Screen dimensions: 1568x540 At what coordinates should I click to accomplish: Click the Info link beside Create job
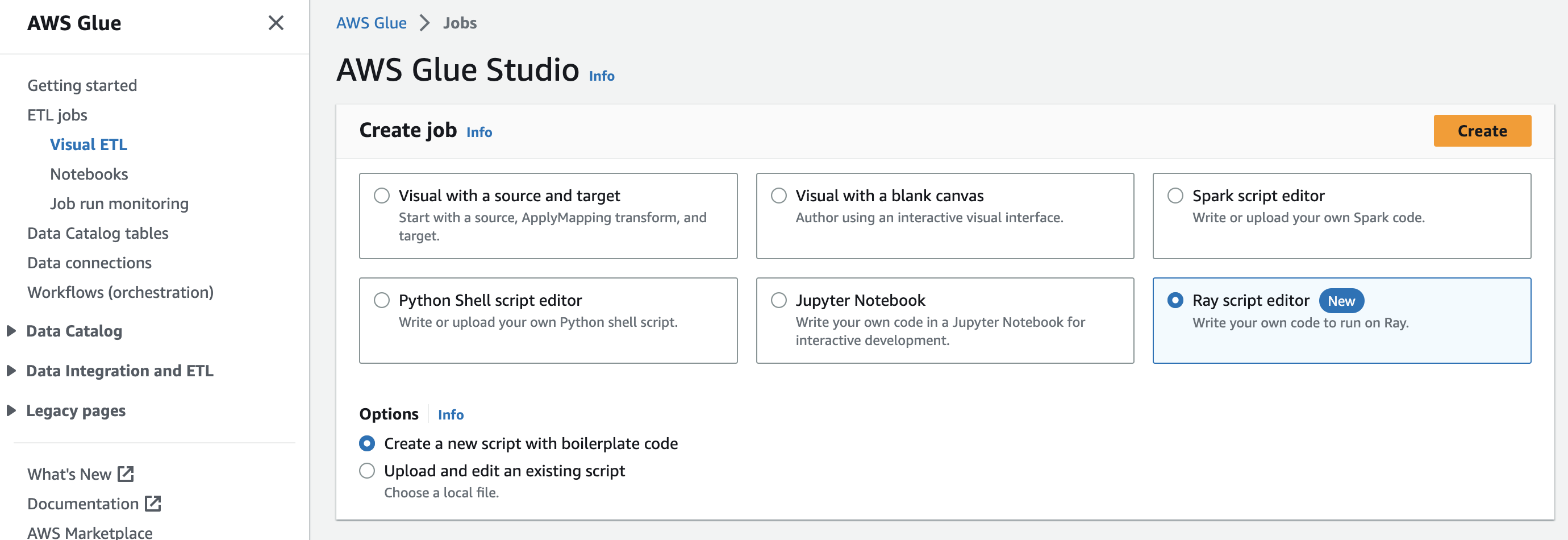[x=478, y=132]
